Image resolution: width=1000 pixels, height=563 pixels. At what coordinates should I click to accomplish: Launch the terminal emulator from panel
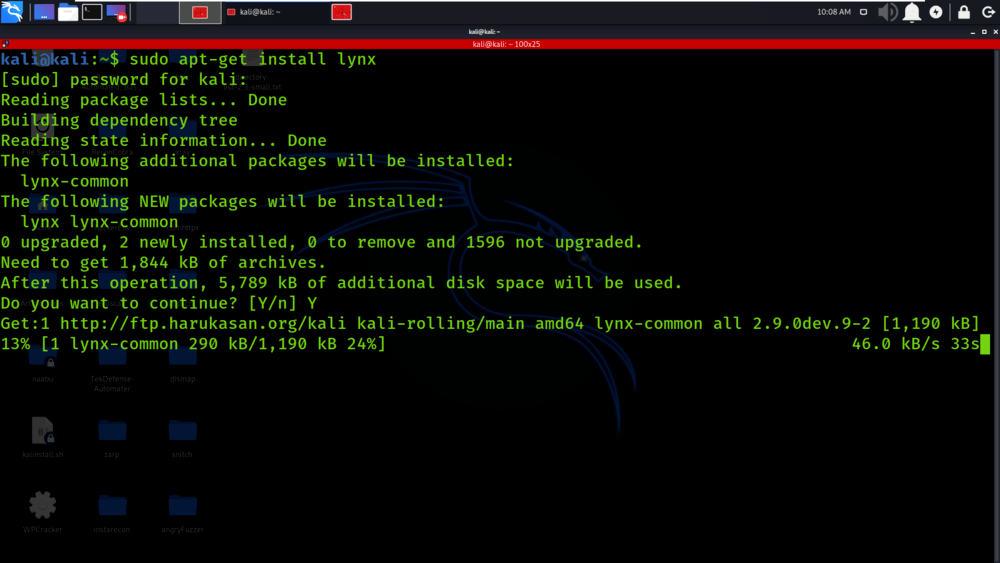click(x=92, y=12)
